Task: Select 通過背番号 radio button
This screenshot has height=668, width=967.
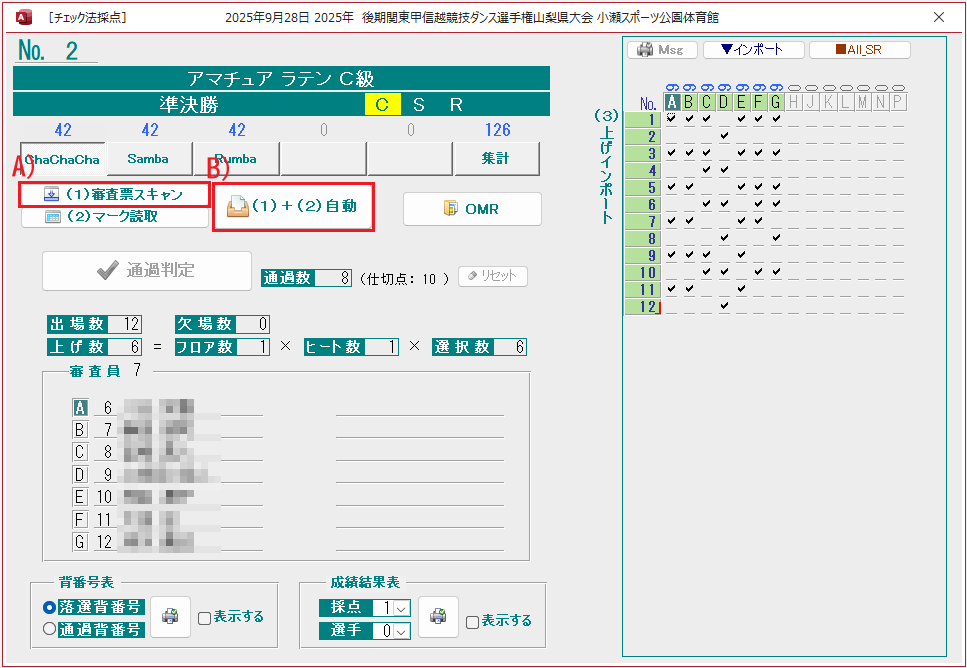Action: (50, 629)
